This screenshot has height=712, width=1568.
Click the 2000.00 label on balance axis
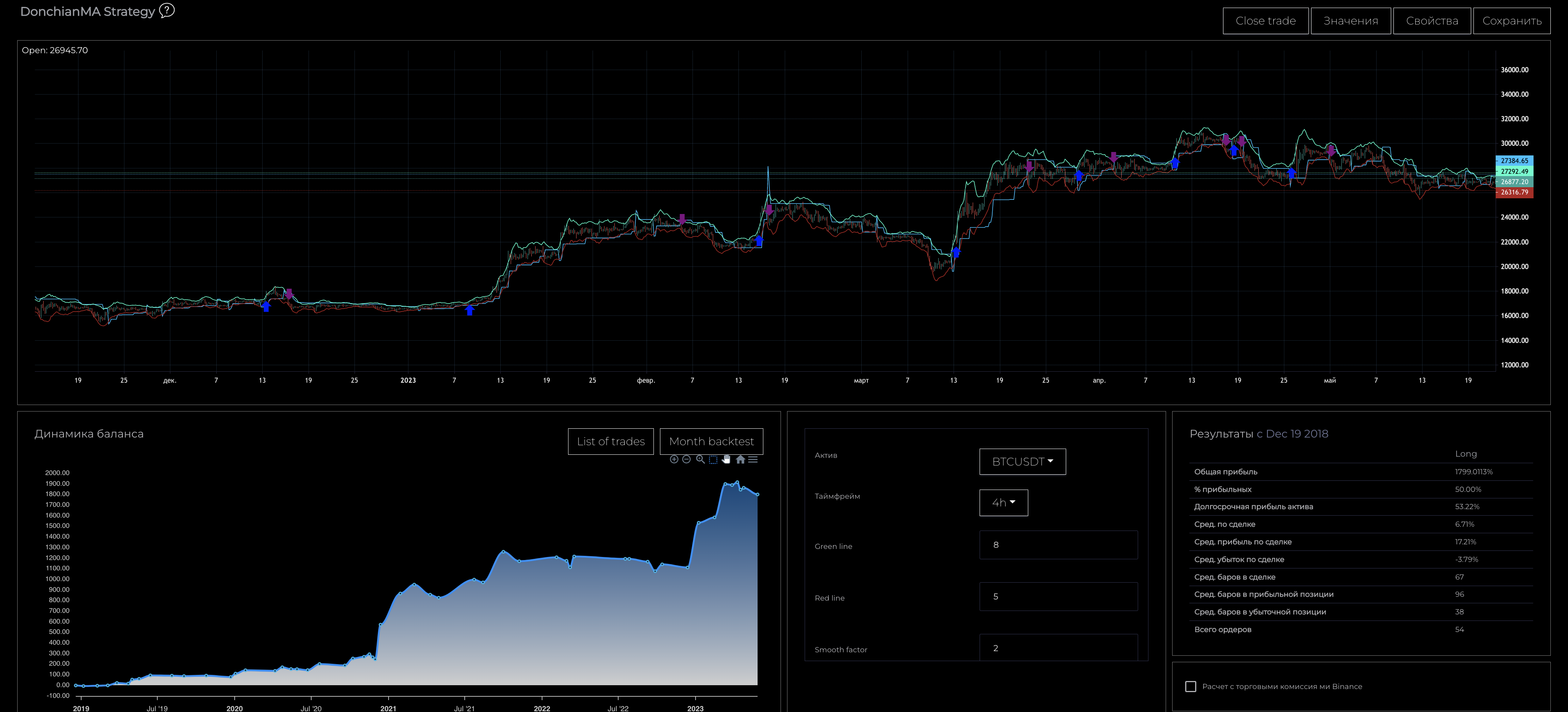point(57,473)
